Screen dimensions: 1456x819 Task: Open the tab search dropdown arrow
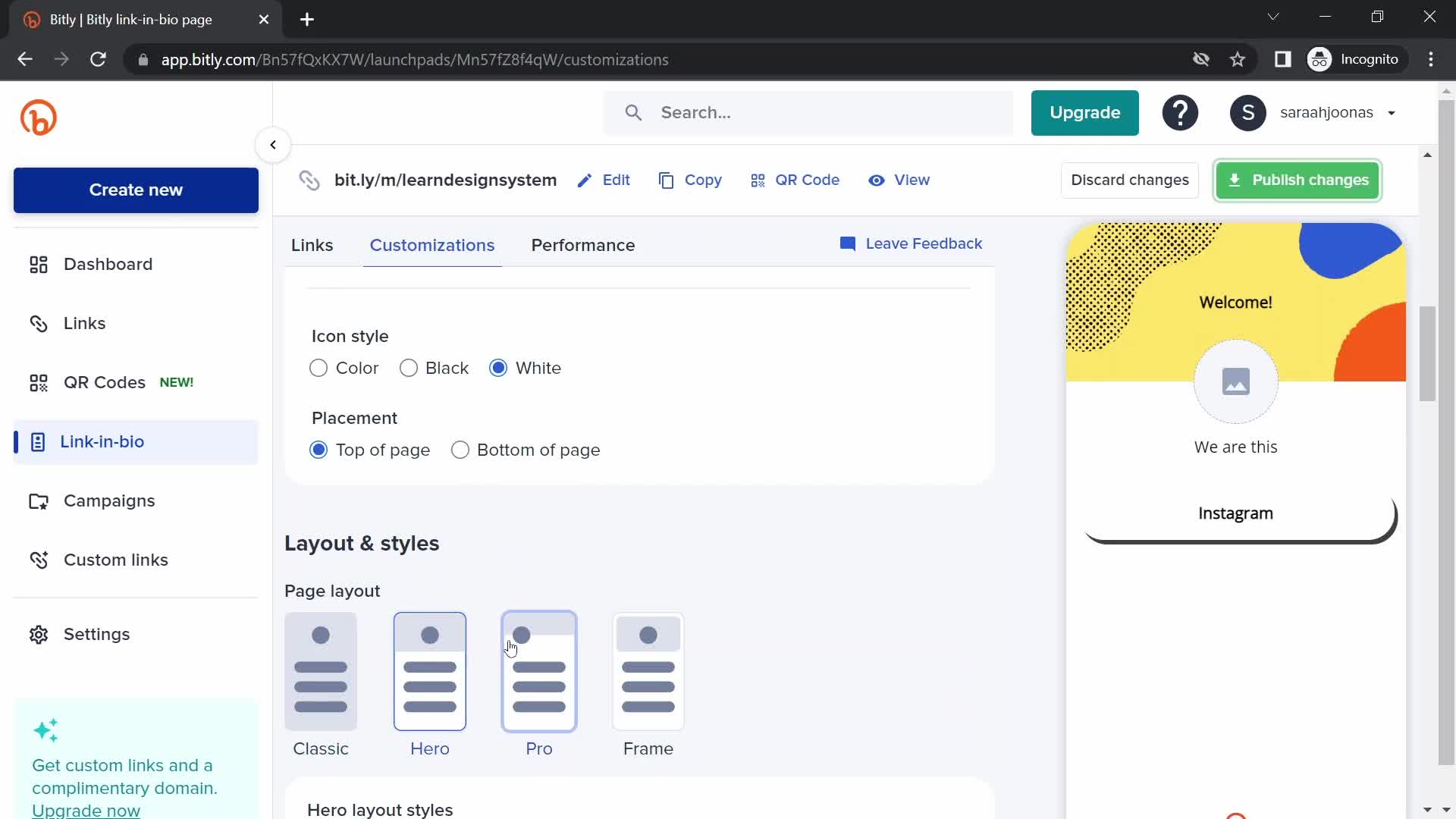1273,17
